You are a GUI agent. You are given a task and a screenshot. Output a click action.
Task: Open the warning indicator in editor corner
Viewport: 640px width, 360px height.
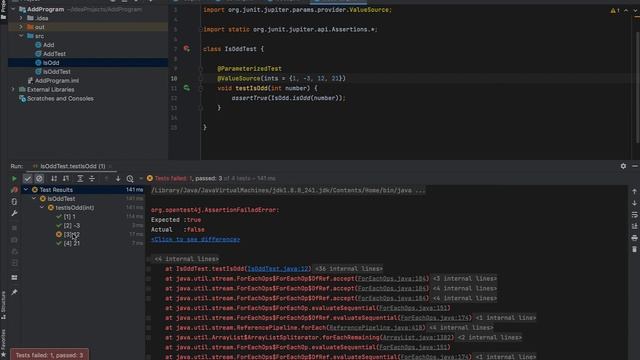[615, 11]
